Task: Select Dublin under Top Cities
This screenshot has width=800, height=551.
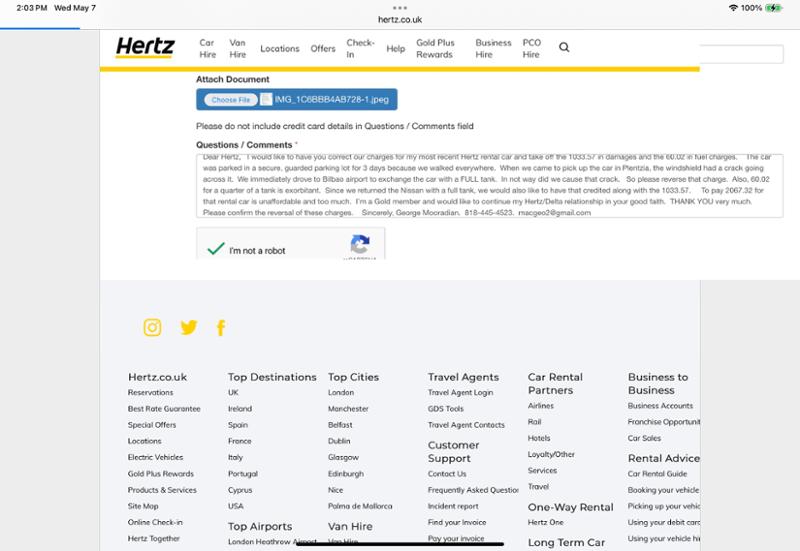Action: pos(339,441)
